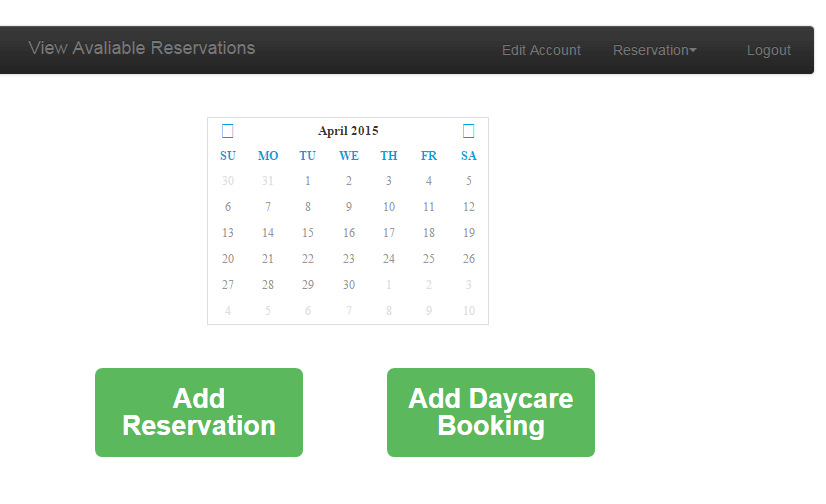Click the April 2015 month header
The width and height of the screenshot is (826, 504).
(348, 131)
